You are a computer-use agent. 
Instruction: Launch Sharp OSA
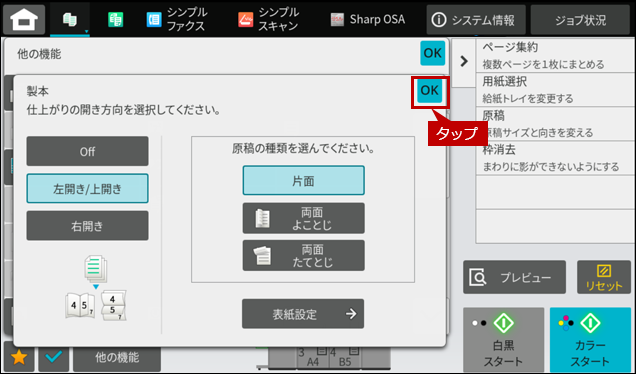click(367, 19)
